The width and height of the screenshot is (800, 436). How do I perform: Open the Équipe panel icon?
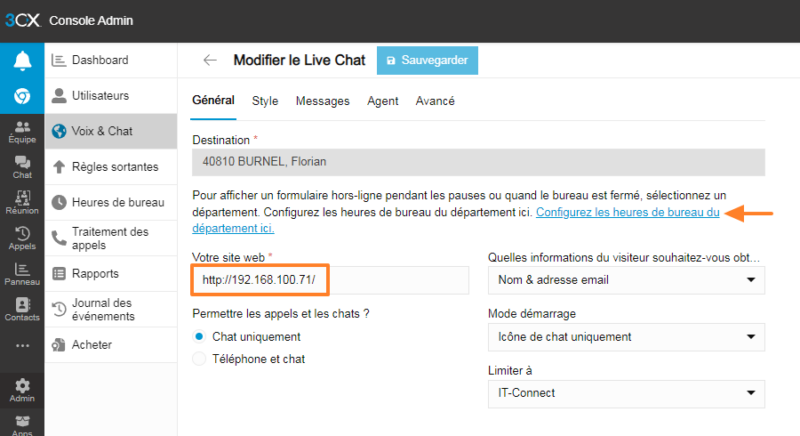tap(22, 132)
